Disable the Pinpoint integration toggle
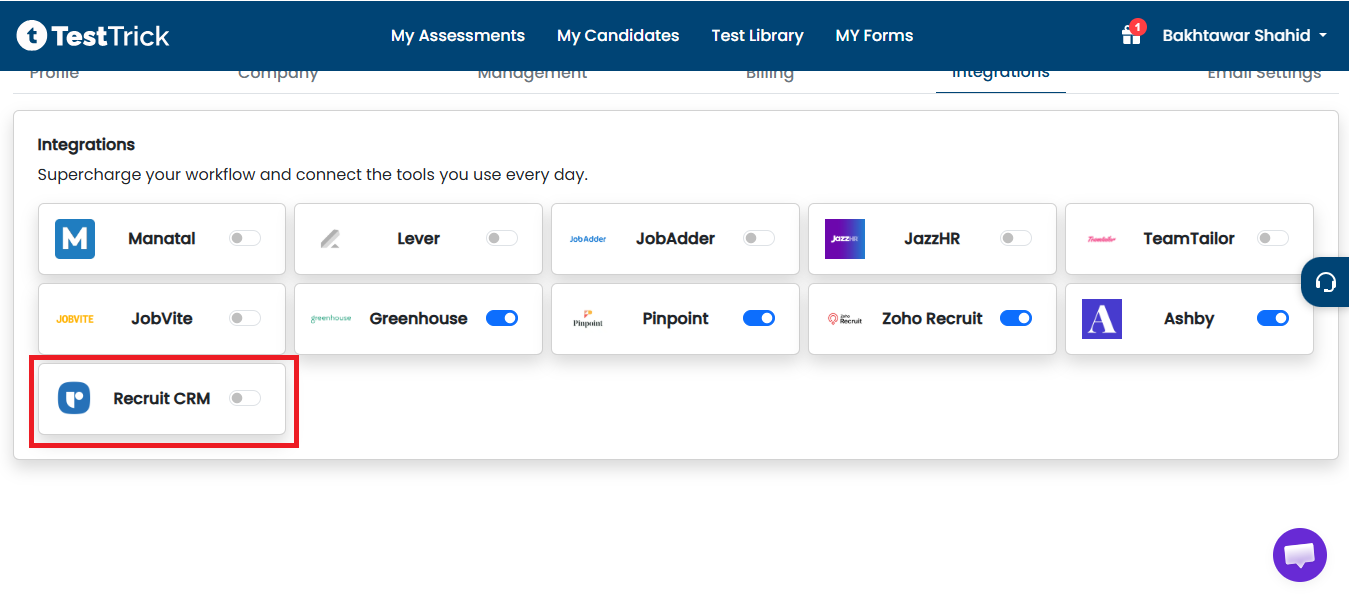The image size is (1349, 597). click(759, 318)
